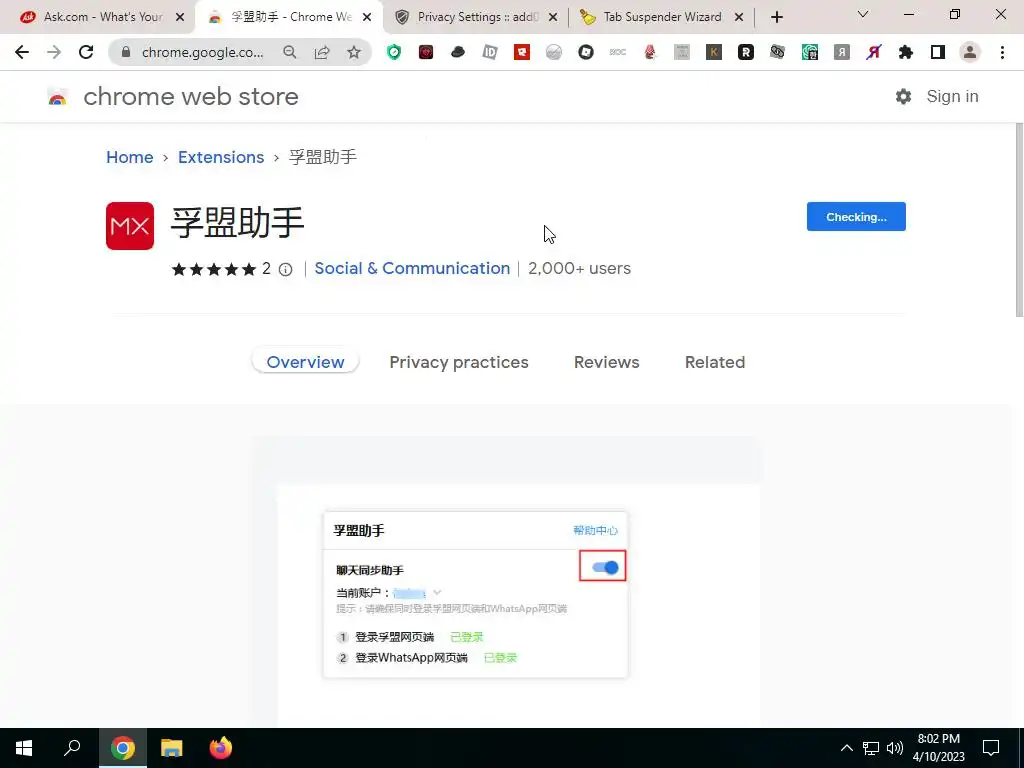Go back to the previous page
This screenshot has height=768, width=1024.
22,52
